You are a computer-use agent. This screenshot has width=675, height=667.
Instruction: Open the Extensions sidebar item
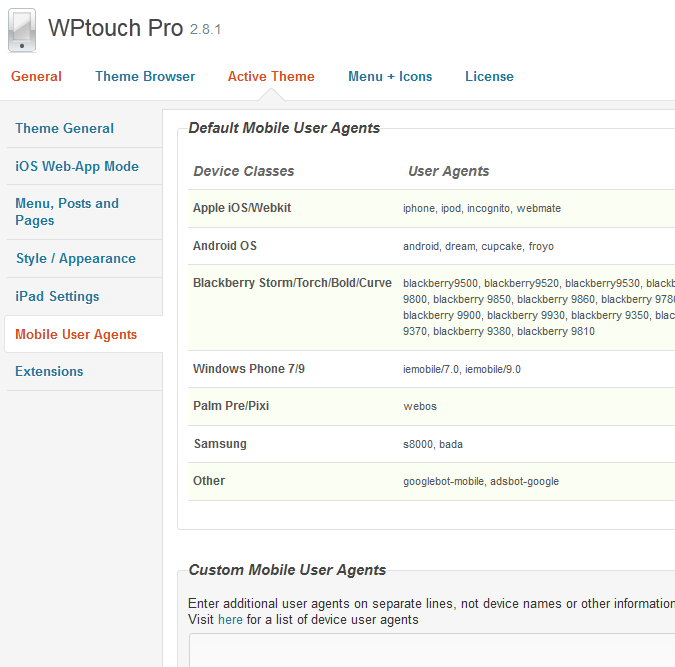(x=49, y=371)
